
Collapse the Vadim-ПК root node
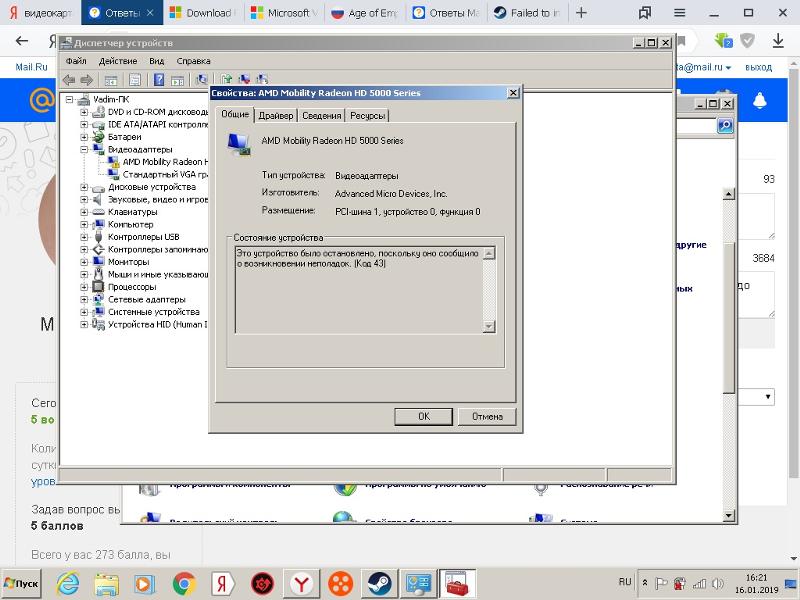[x=69, y=99]
